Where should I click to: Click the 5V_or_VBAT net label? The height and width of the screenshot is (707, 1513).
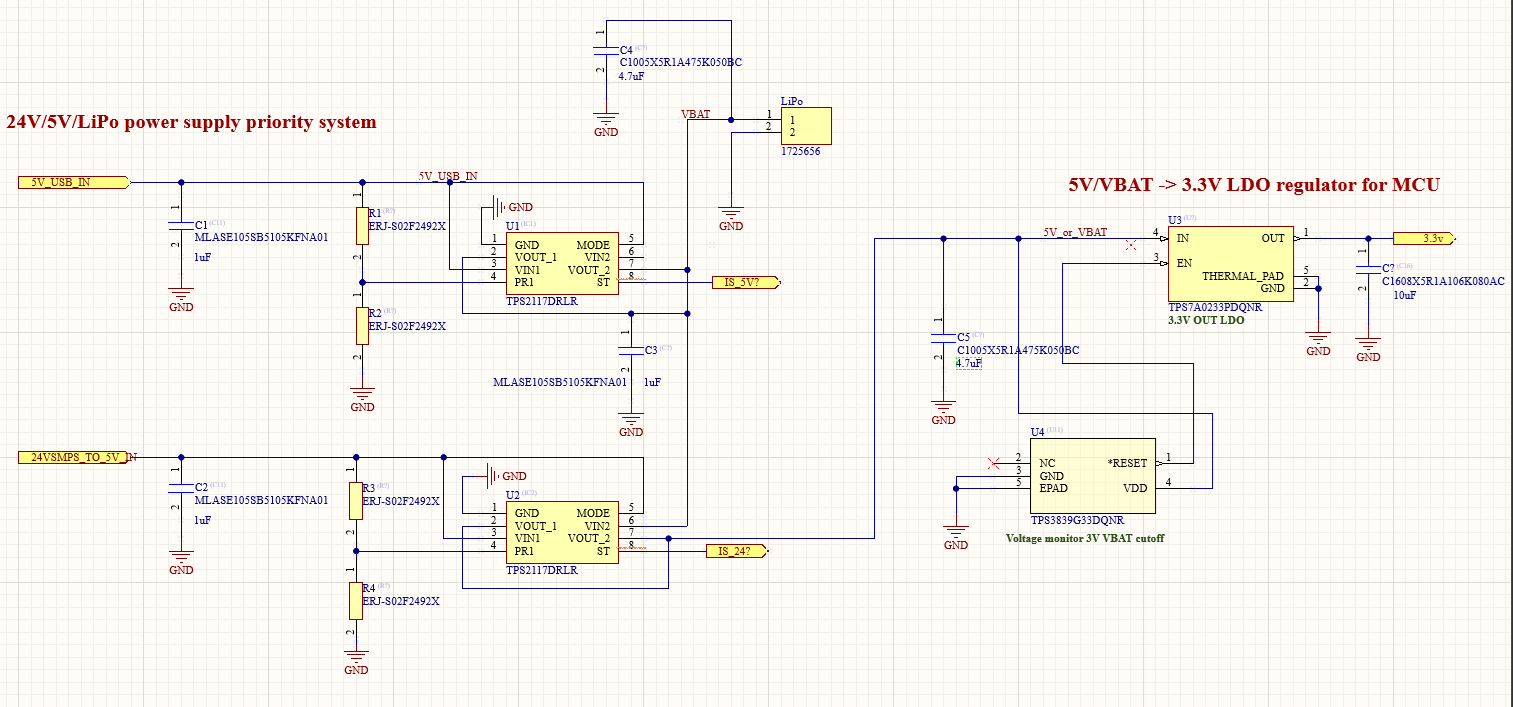(x=1075, y=232)
